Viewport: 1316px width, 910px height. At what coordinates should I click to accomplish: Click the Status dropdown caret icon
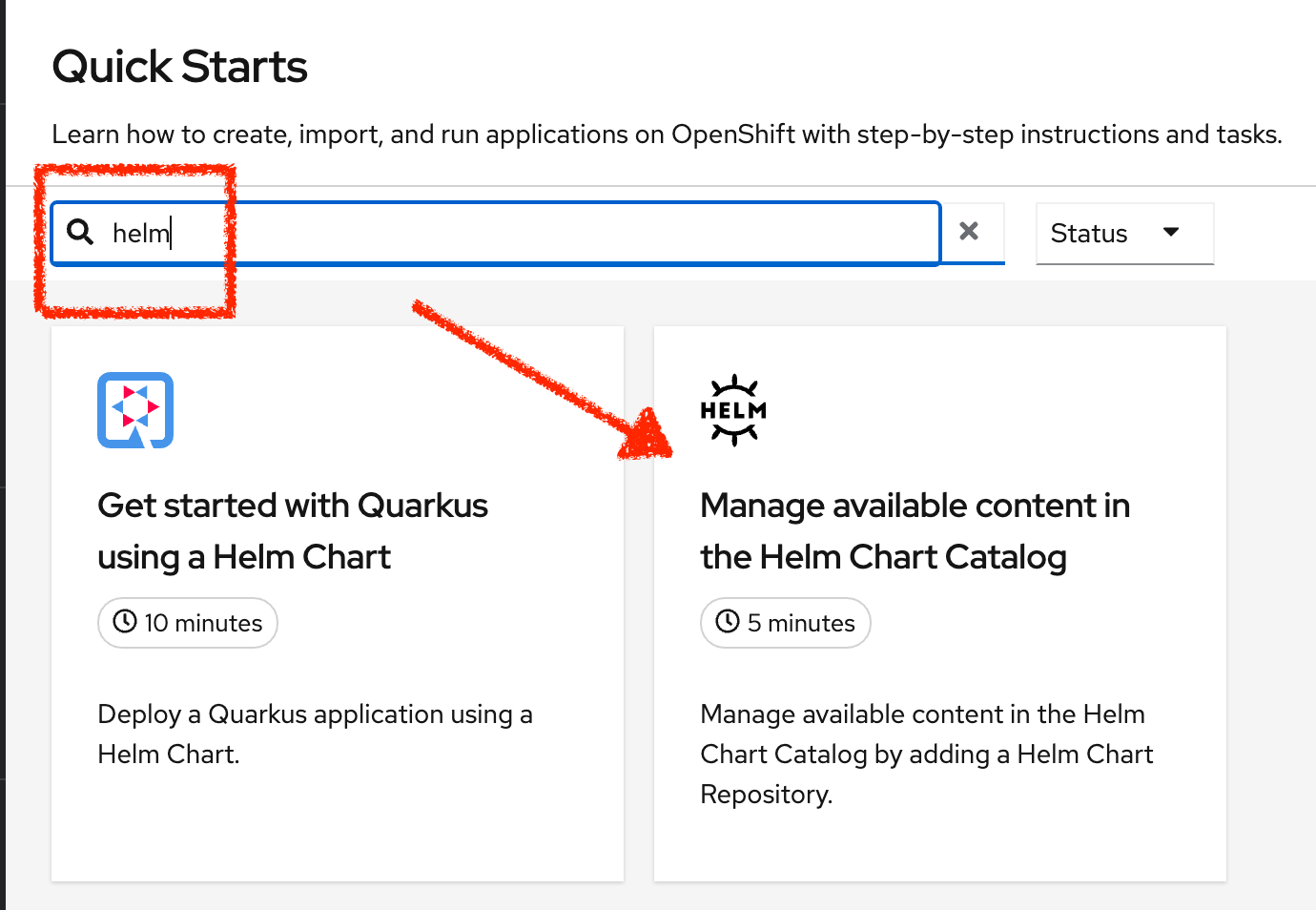(x=1173, y=232)
